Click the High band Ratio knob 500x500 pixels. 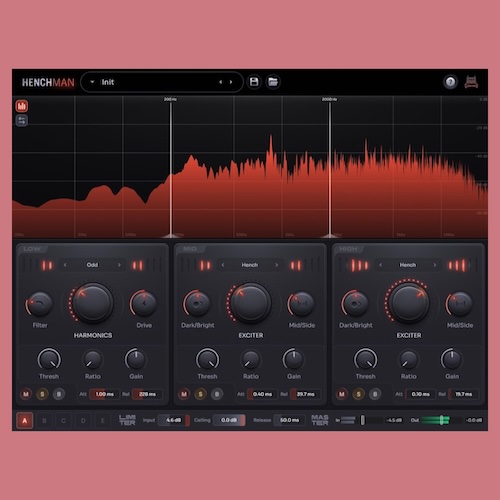click(409, 360)
